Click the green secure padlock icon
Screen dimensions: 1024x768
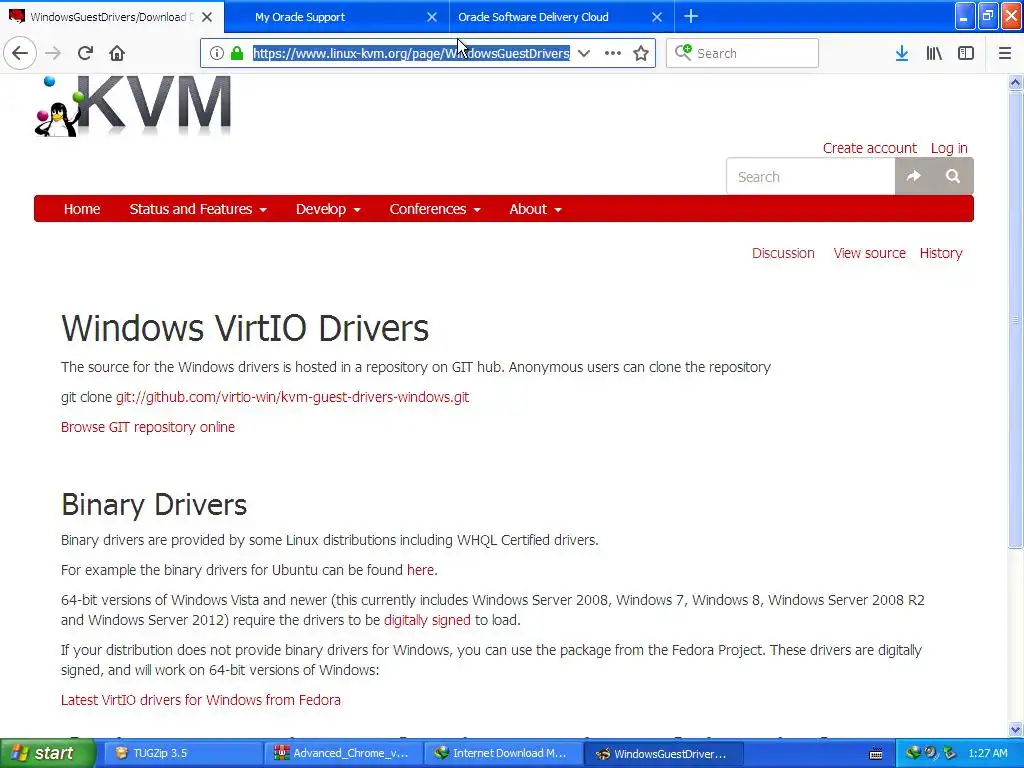237,53
